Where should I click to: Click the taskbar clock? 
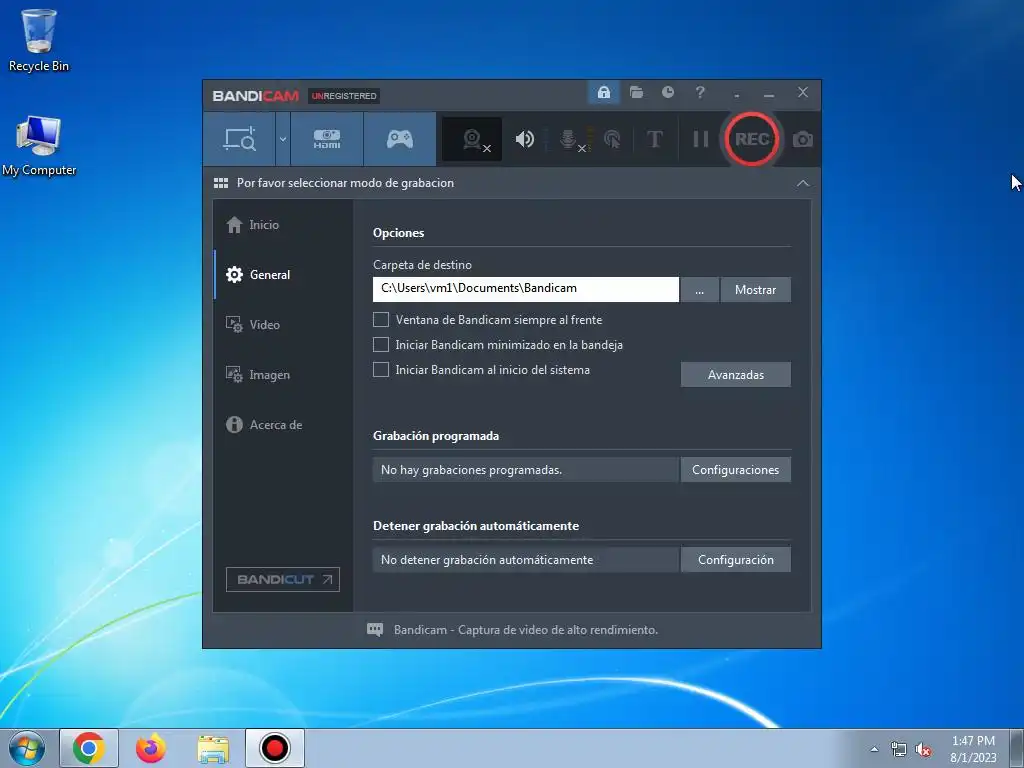point(973,749)
